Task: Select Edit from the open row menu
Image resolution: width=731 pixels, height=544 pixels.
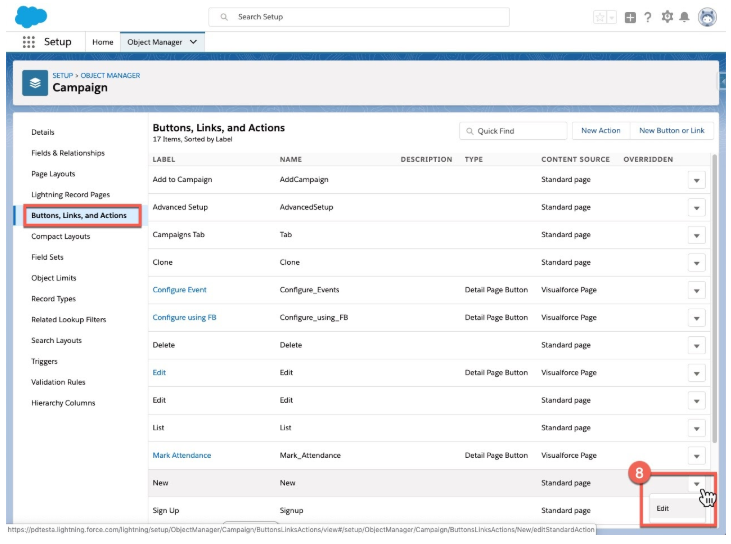Action: click(663, 509)
